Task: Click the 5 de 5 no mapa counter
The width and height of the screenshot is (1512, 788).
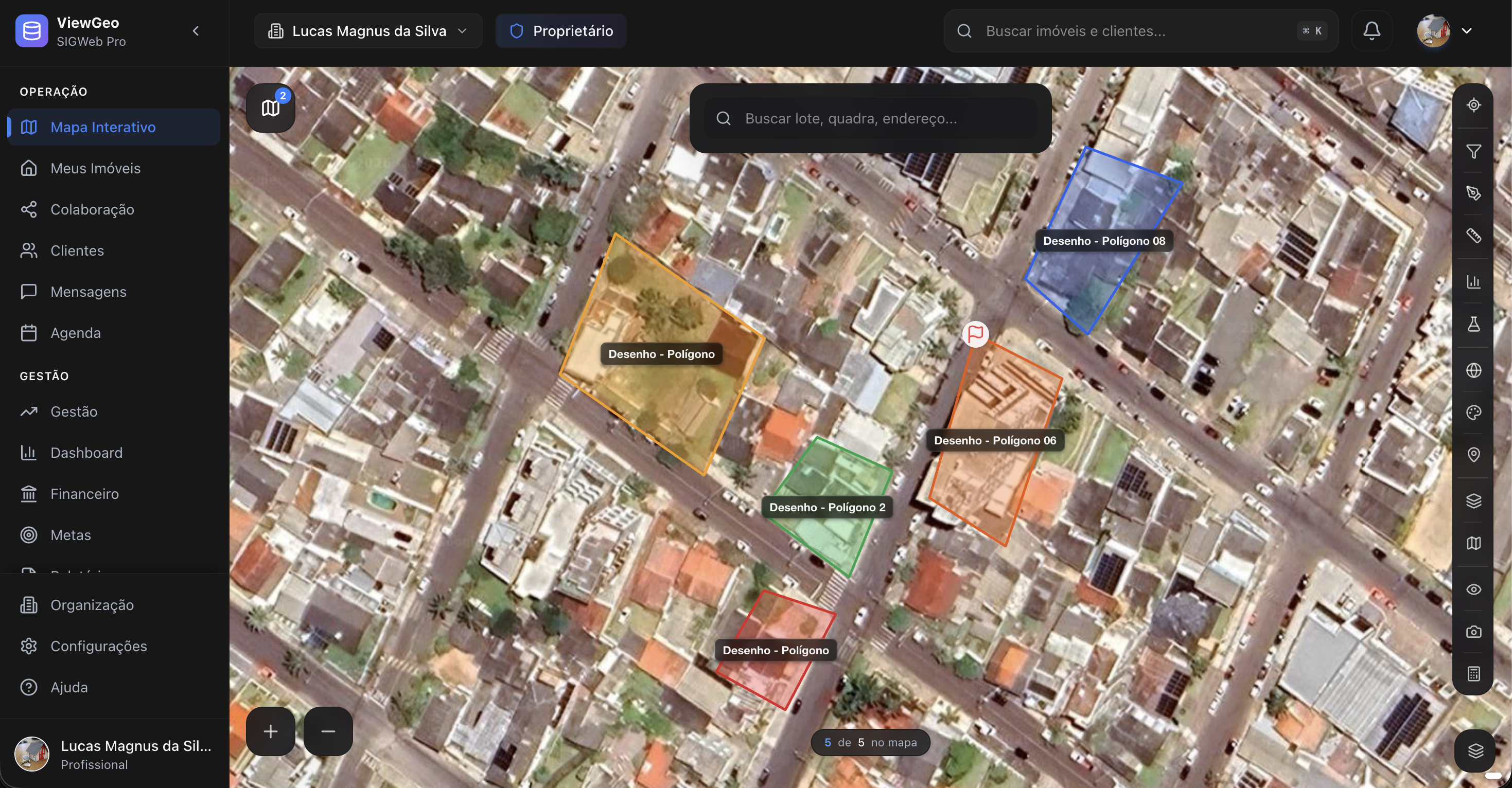Action: click(870, 743)
